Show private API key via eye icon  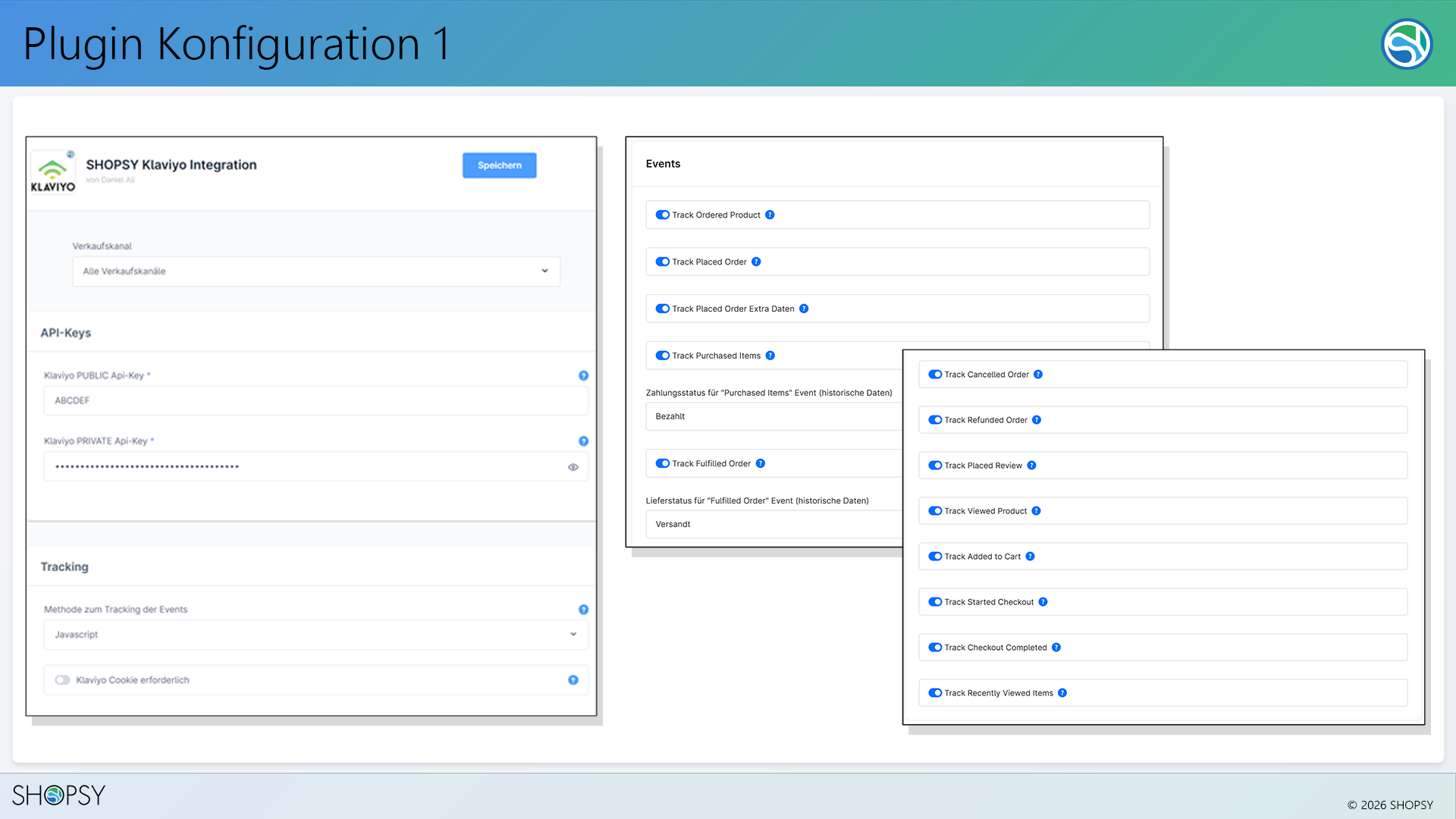click(x=573, y=467)
